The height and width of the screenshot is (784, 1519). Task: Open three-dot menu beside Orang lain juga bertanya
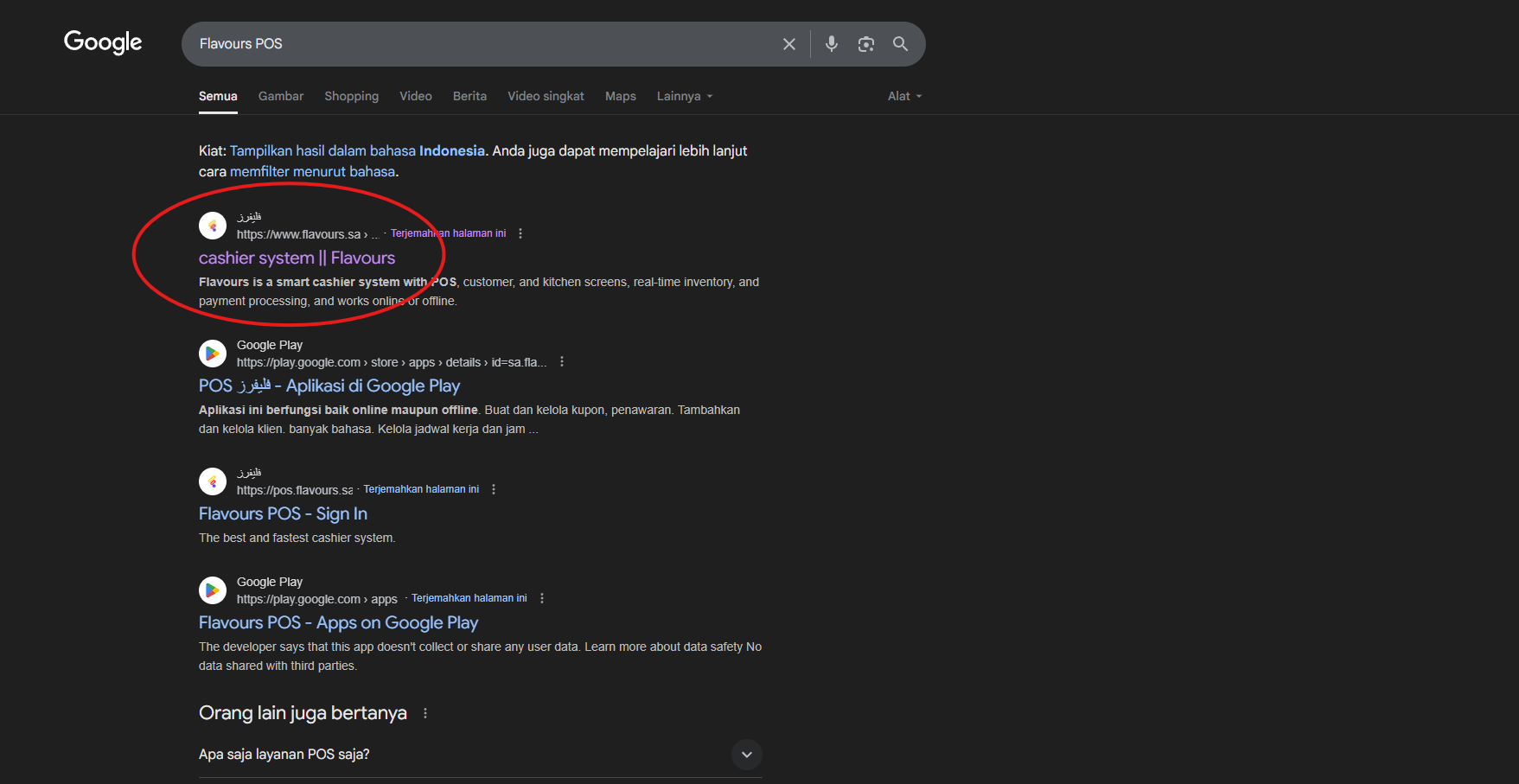(425, 713)
